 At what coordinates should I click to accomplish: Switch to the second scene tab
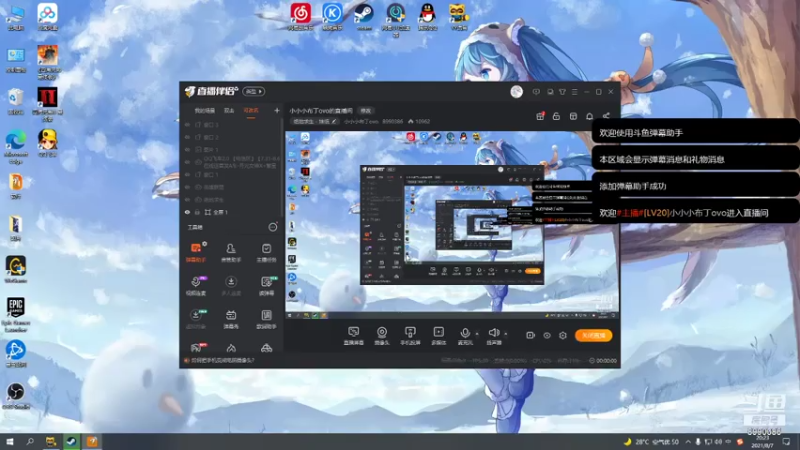pyautogui.click(x=229, y=111)
